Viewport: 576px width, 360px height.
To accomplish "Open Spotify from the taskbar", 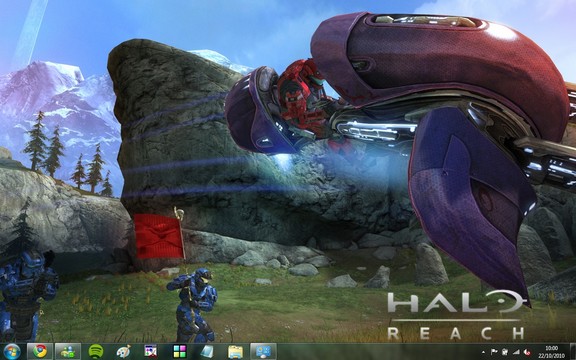I will tap(96, 352).
